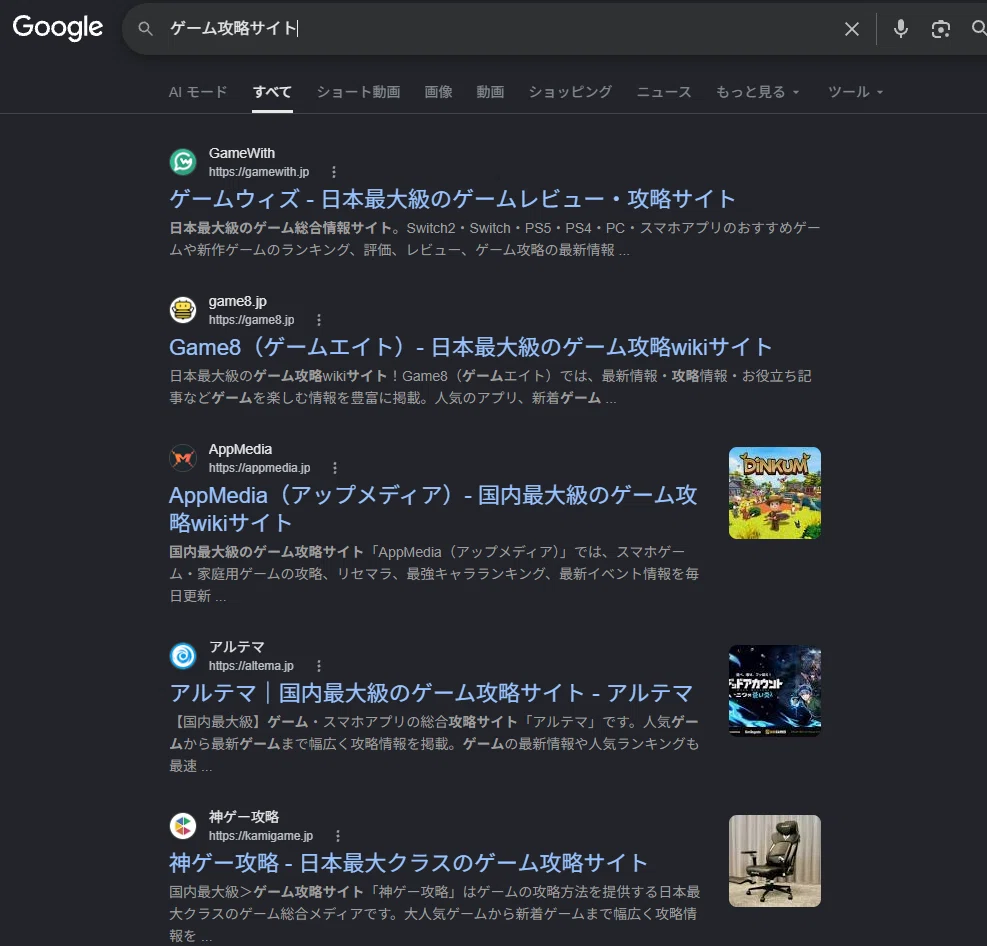Open three-dot menu beside kamigame.jp URL
Viewport: 987px width, 946px height.
(338, 836)
